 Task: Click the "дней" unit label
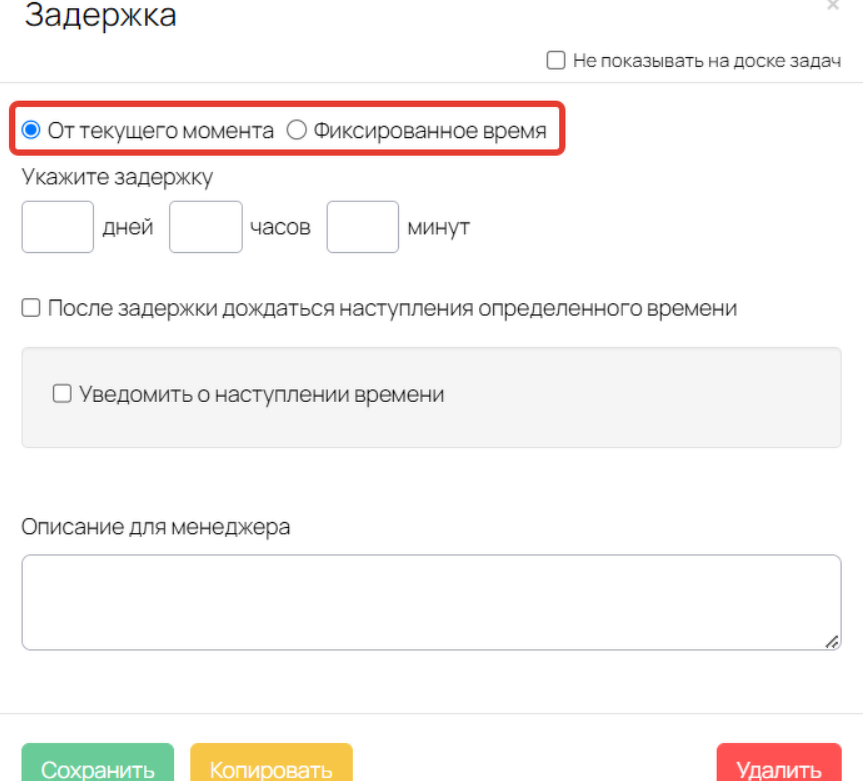point(128,227)
